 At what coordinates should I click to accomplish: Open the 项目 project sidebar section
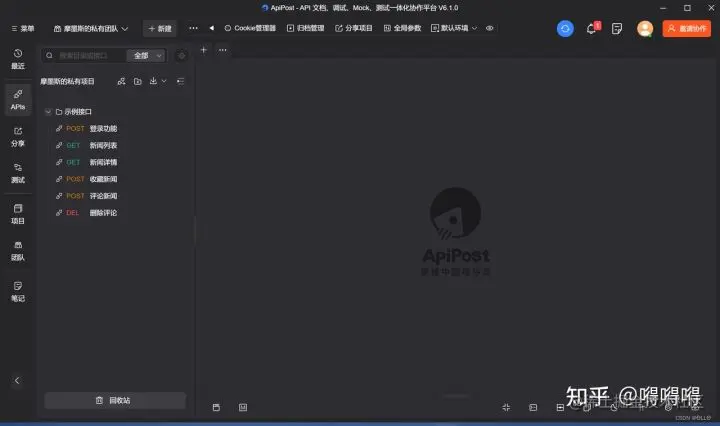click(18, 214)
